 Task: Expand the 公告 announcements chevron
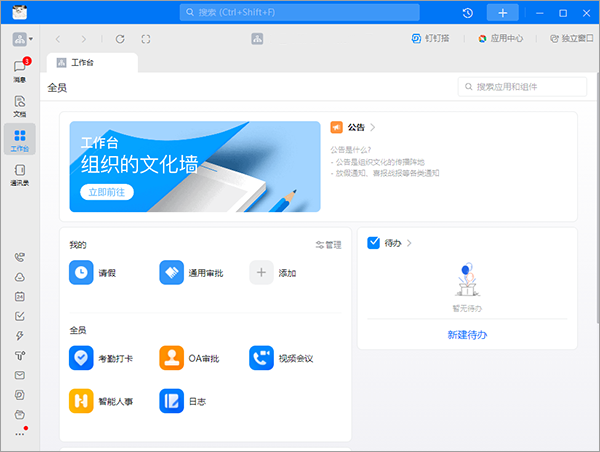pyautogui.click(x=373, y=127)
